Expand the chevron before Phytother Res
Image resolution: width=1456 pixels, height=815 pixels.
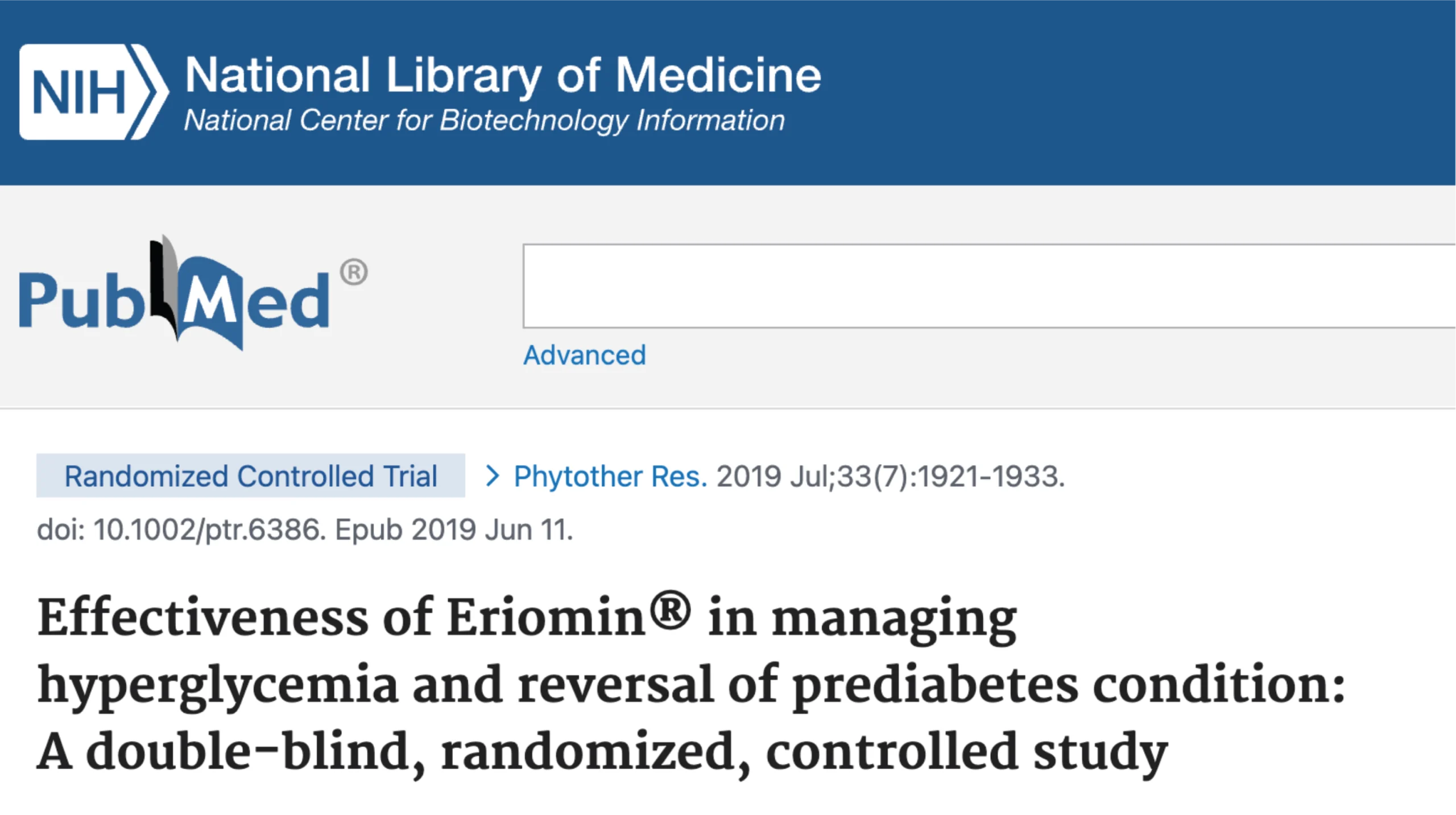pyautogui.click(x=493, y=475)
